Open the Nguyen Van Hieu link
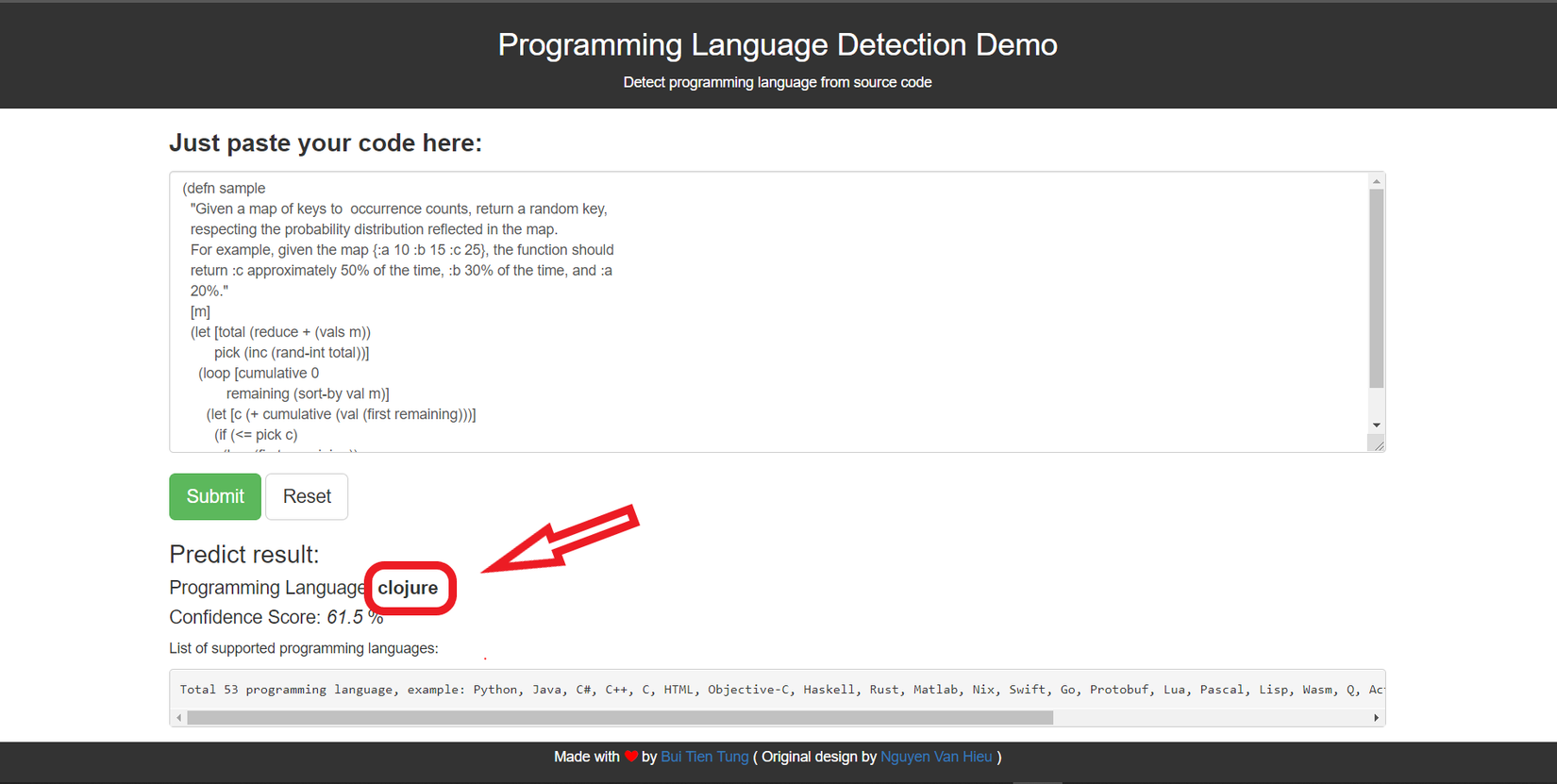 (936, 757)
